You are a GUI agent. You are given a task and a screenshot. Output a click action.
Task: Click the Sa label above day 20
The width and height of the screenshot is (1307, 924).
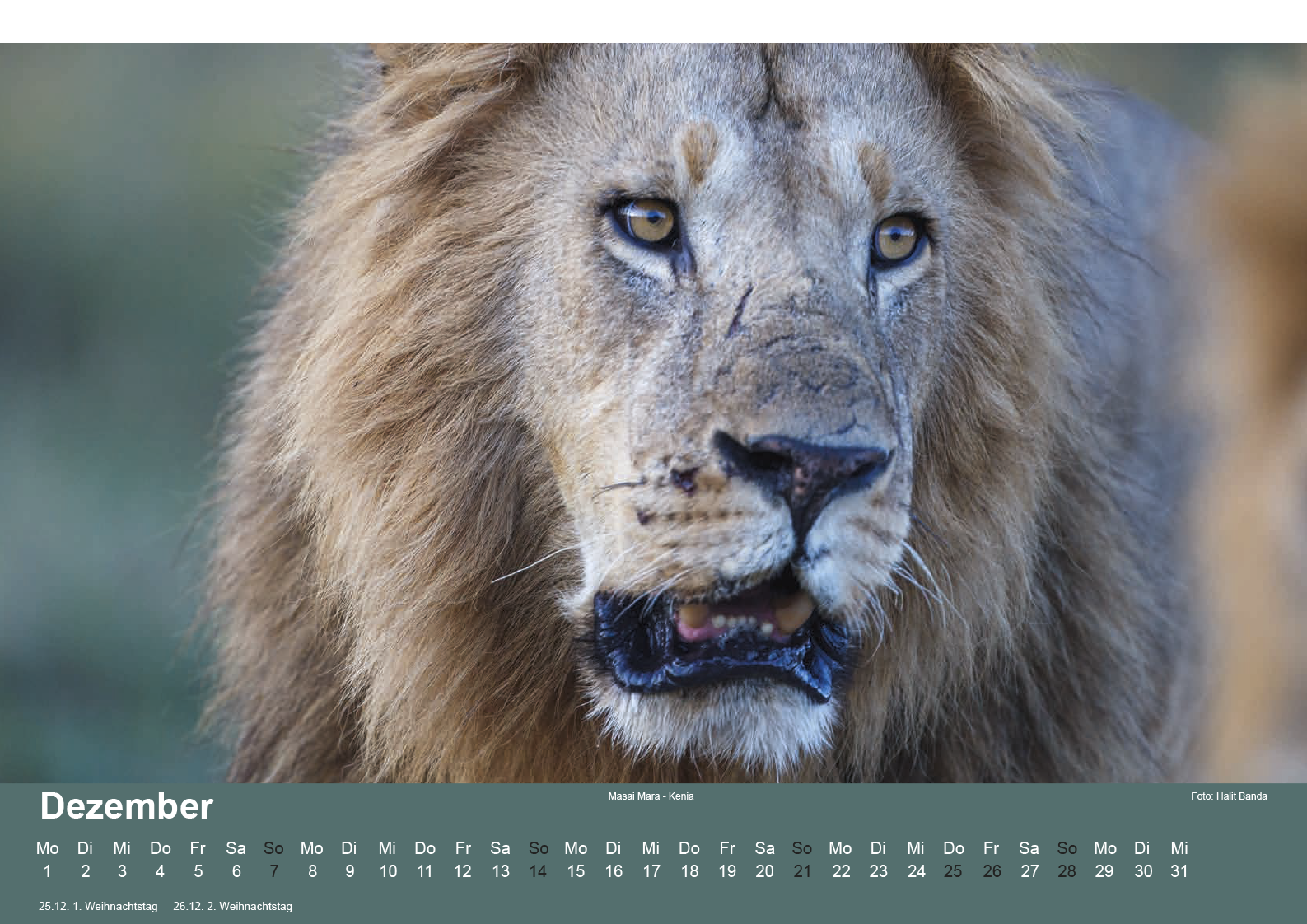coord(764,848)
